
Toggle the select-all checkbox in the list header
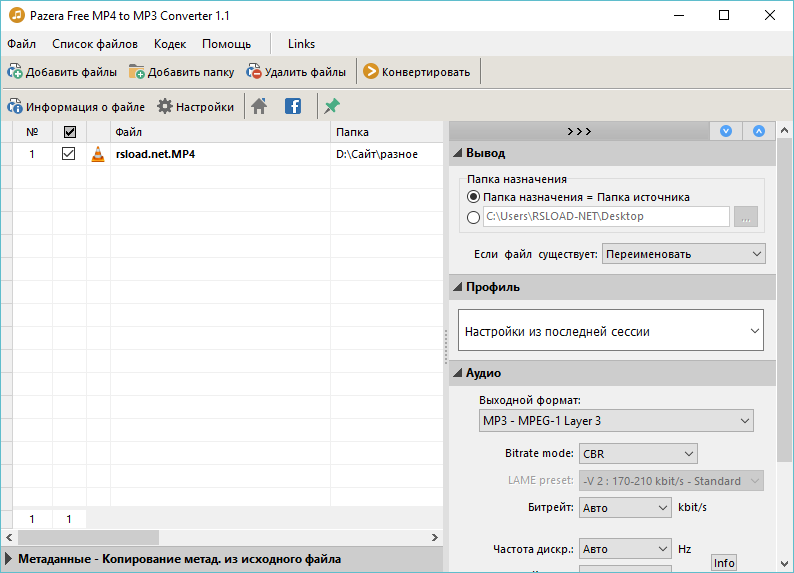pos(70,132)
